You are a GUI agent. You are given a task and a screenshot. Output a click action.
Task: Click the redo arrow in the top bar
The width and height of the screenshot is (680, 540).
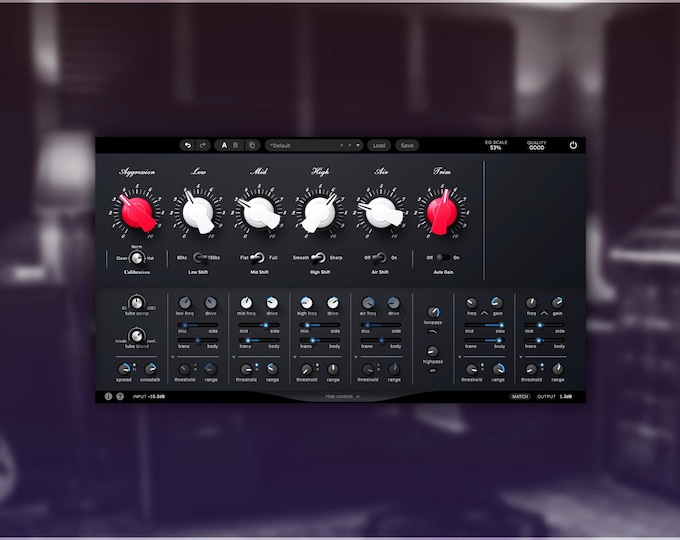click(x=203, y=145)
